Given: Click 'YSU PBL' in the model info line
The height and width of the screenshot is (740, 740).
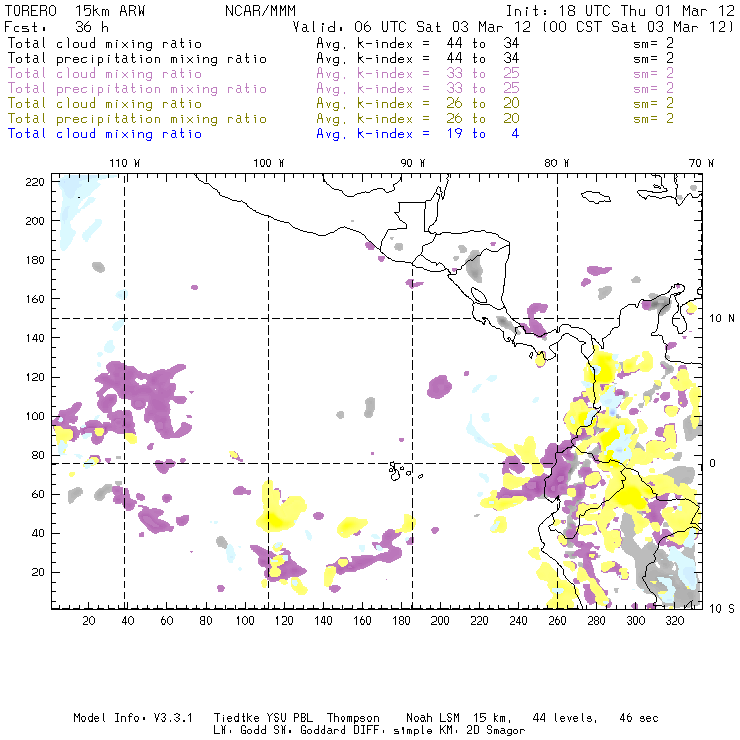Looking at the screenshot, I should coord(289,718).
